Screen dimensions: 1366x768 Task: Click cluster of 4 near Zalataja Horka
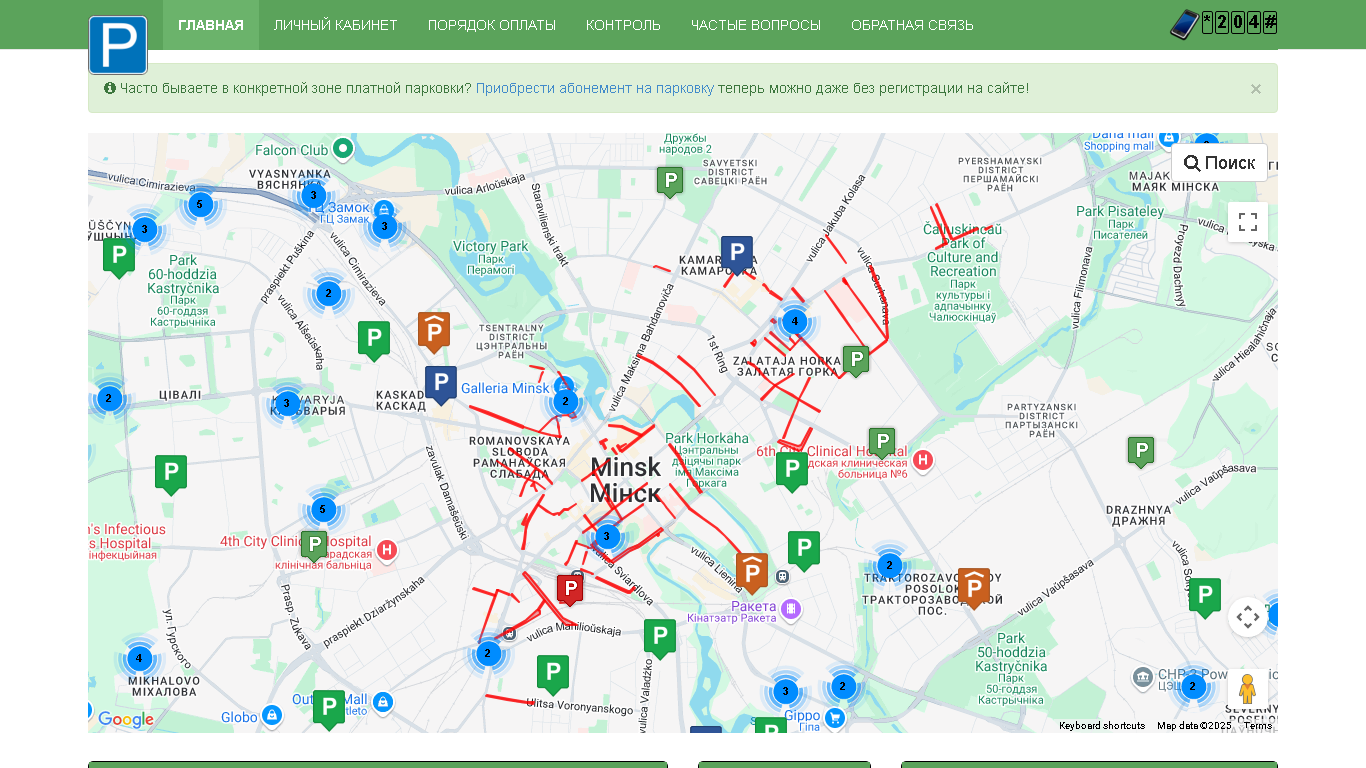coord(794,322)
